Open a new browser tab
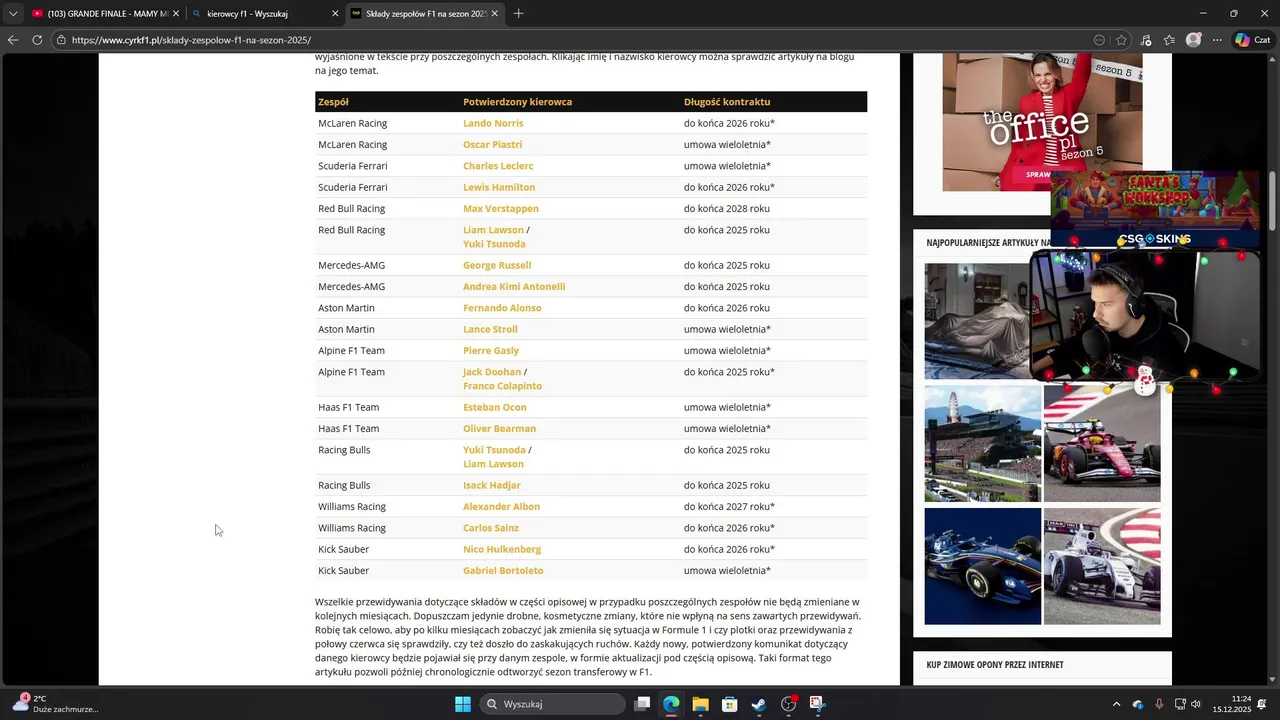 [x=518, y=14]
